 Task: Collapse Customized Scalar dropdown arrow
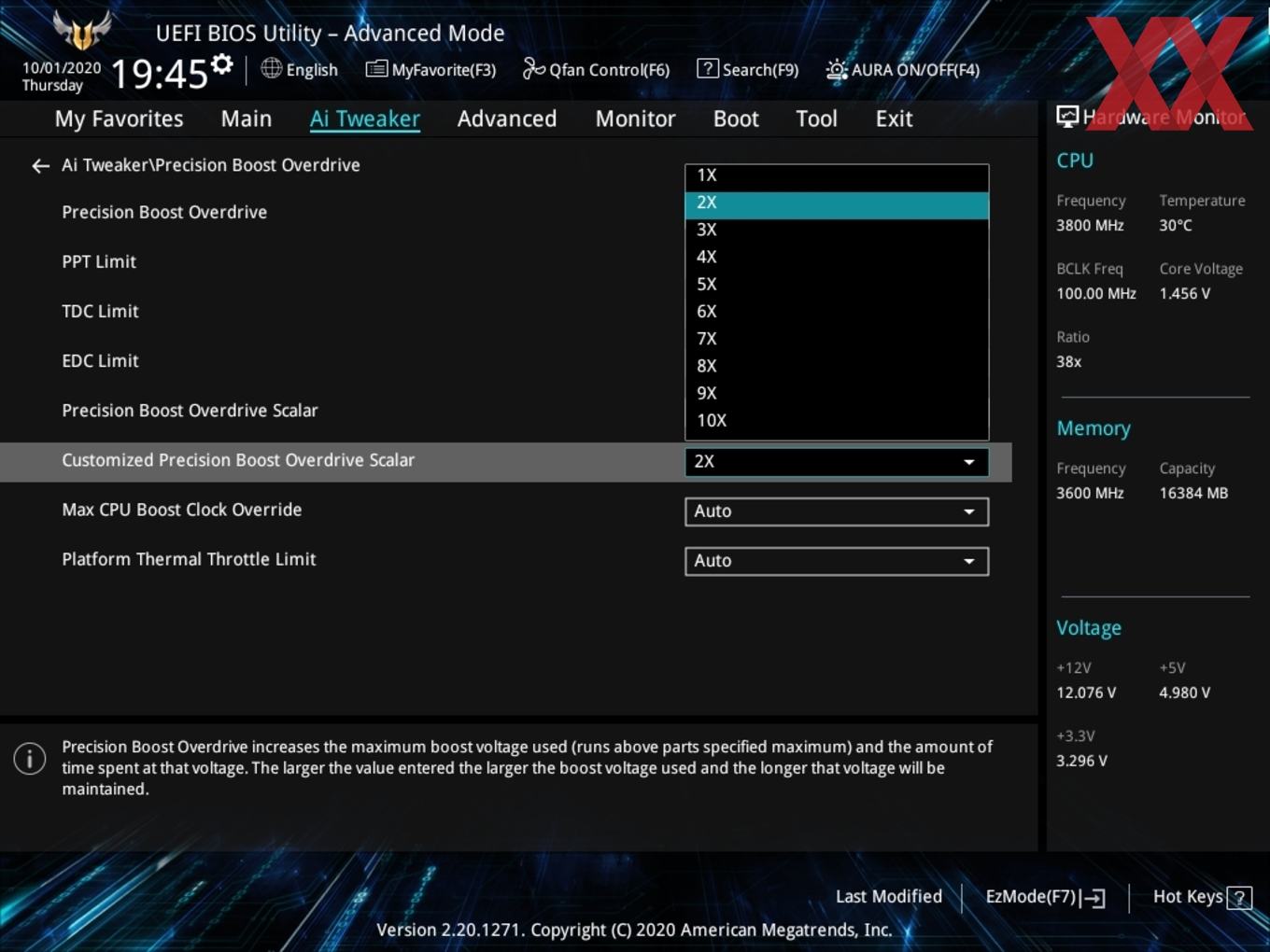pos(969,462)
